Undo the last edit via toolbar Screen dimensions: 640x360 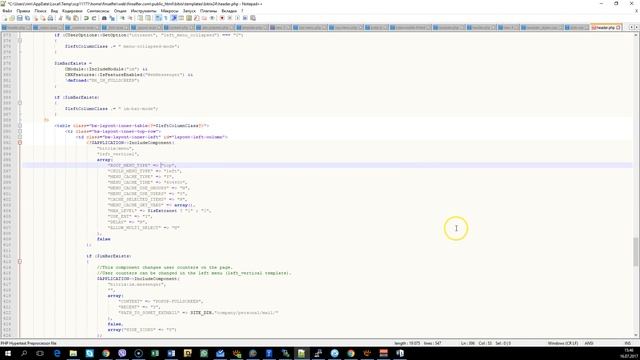click(x=86, y=18)
